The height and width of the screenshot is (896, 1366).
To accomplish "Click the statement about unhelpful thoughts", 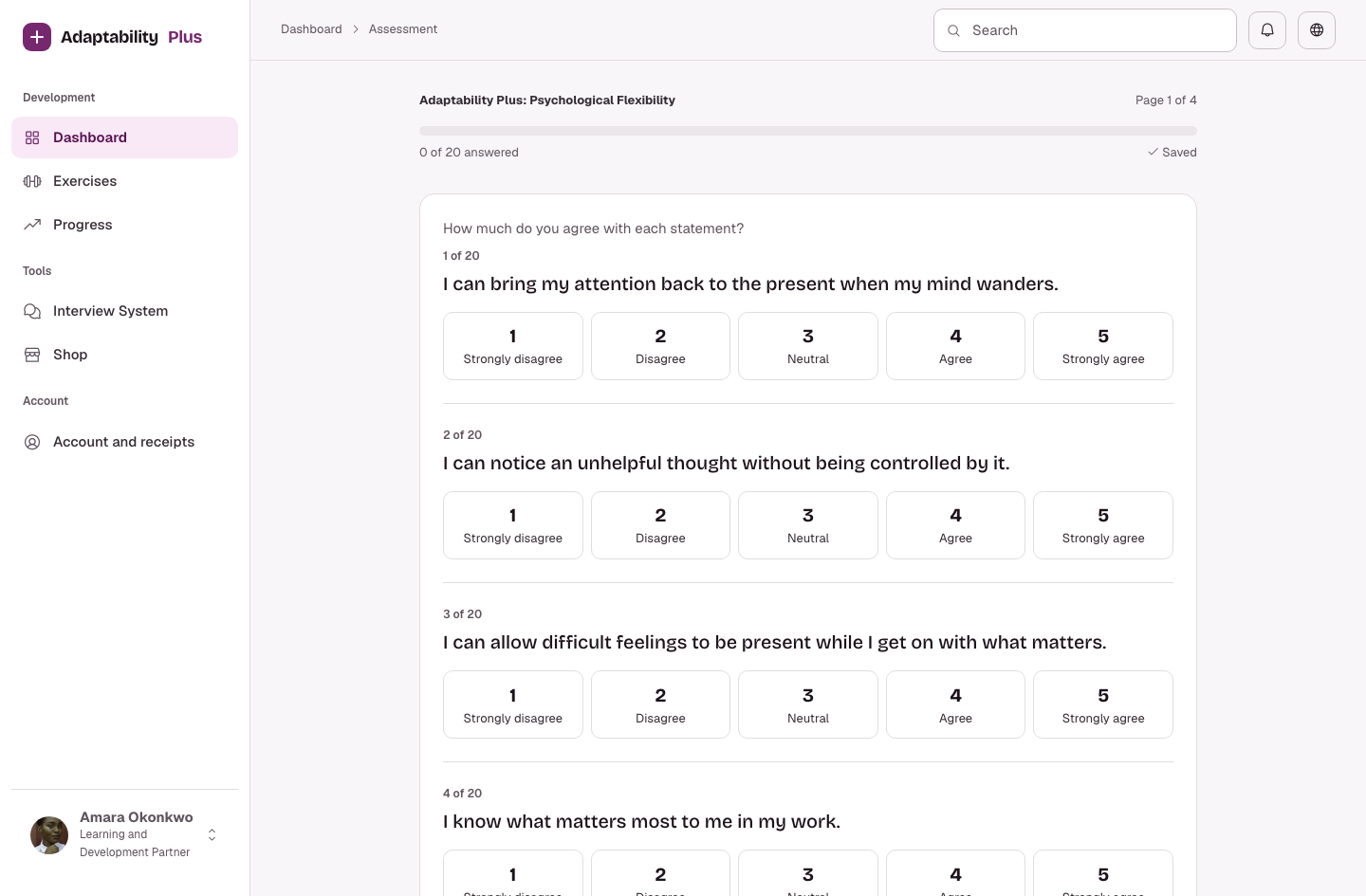I will 726,463.
